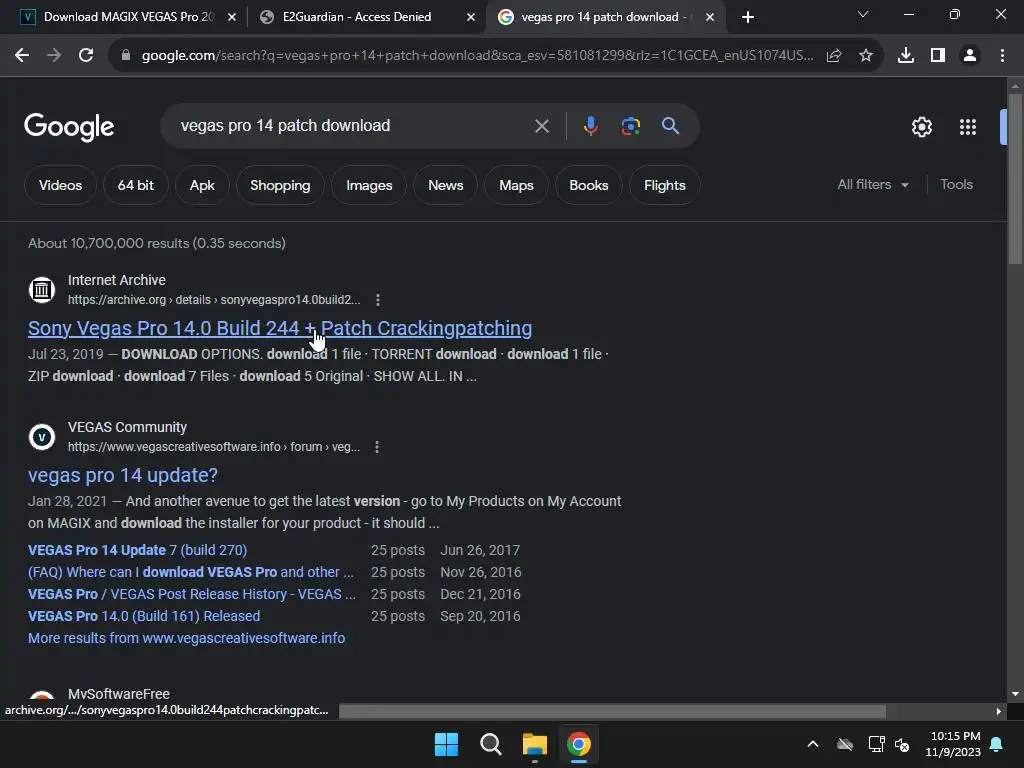Image resolution: width=1024 pixels, height=768 pixels.
Task: Open VEGAS Pro 14 Update 7 sublink
Action: 137,551
